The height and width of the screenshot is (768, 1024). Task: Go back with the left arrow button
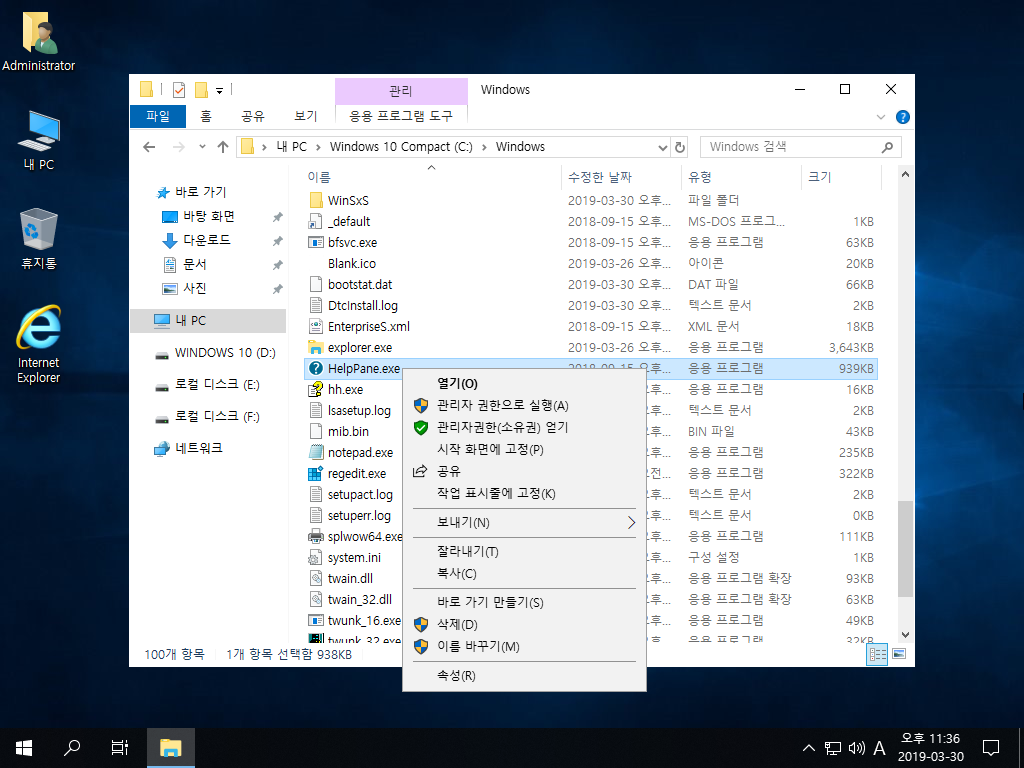point(149,147)
